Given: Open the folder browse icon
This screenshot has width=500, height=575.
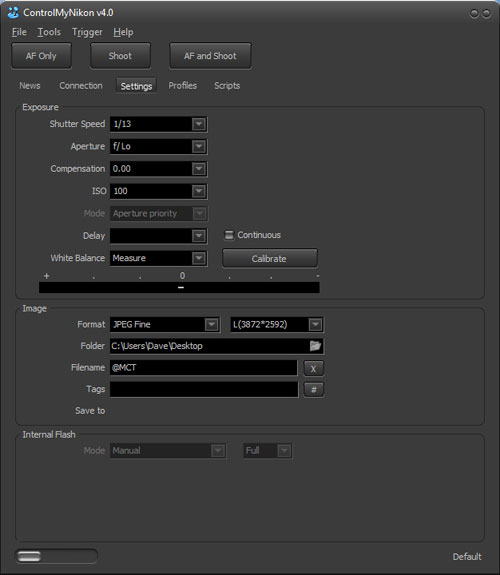Looking at the screenshot, I should coord(315,346).
